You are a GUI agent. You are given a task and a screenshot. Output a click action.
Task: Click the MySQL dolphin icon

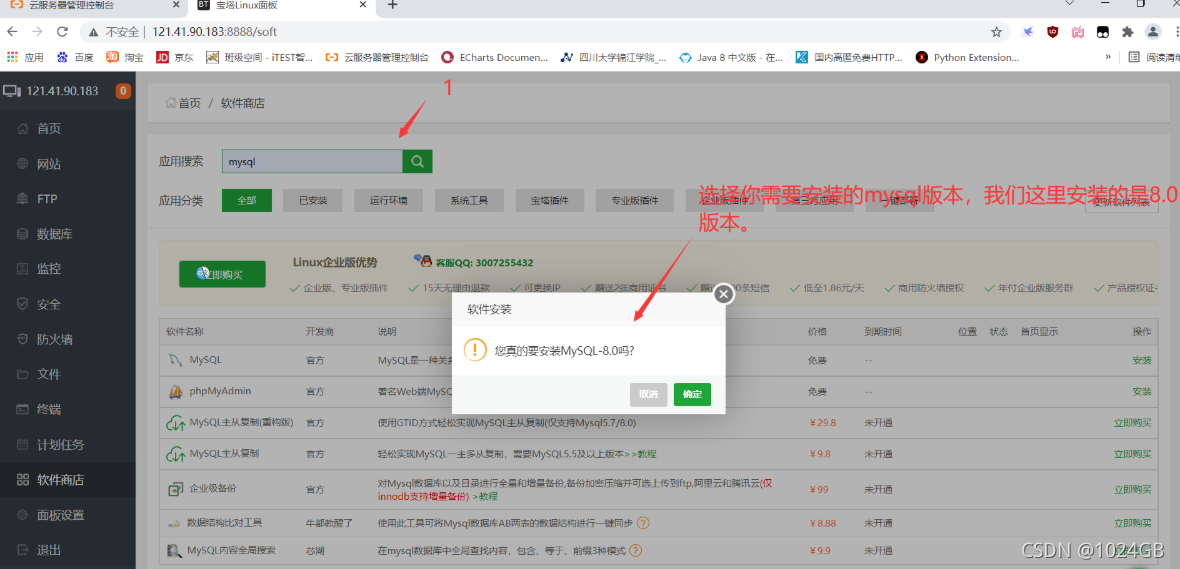pos(175,361)
